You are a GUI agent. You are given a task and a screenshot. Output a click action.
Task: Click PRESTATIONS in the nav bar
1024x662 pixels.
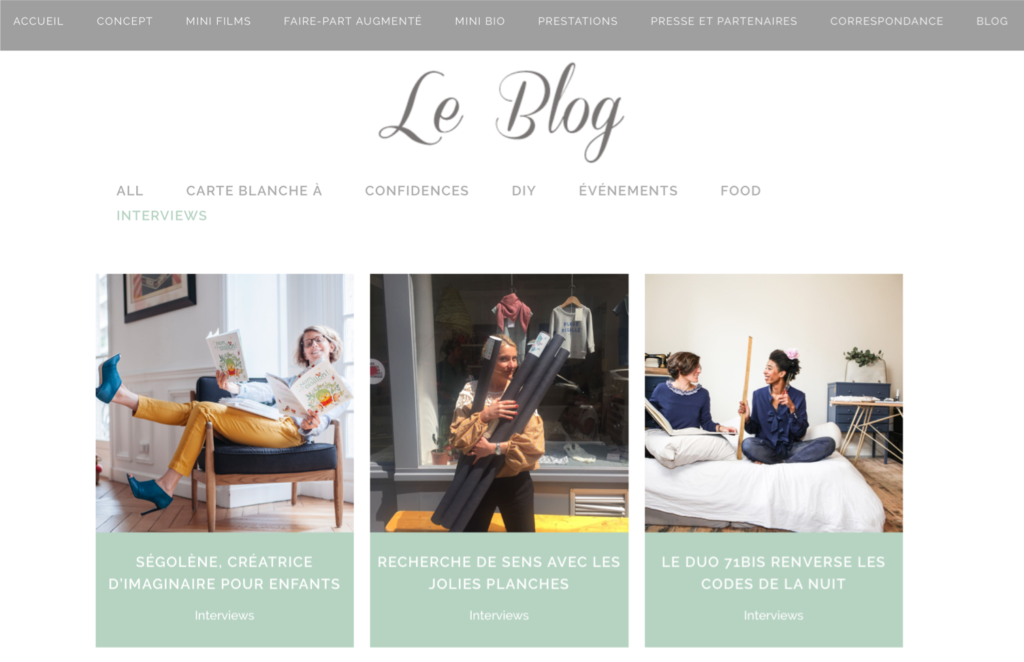pos(578,21)
